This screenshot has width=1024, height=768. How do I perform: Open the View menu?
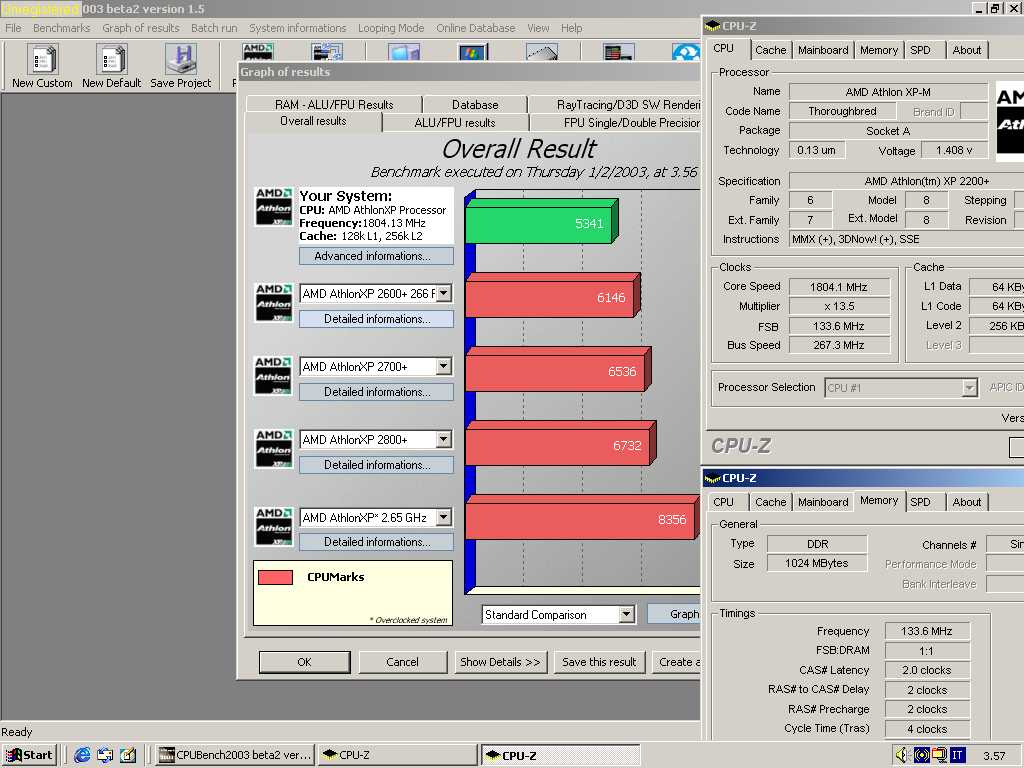point(538,28)
